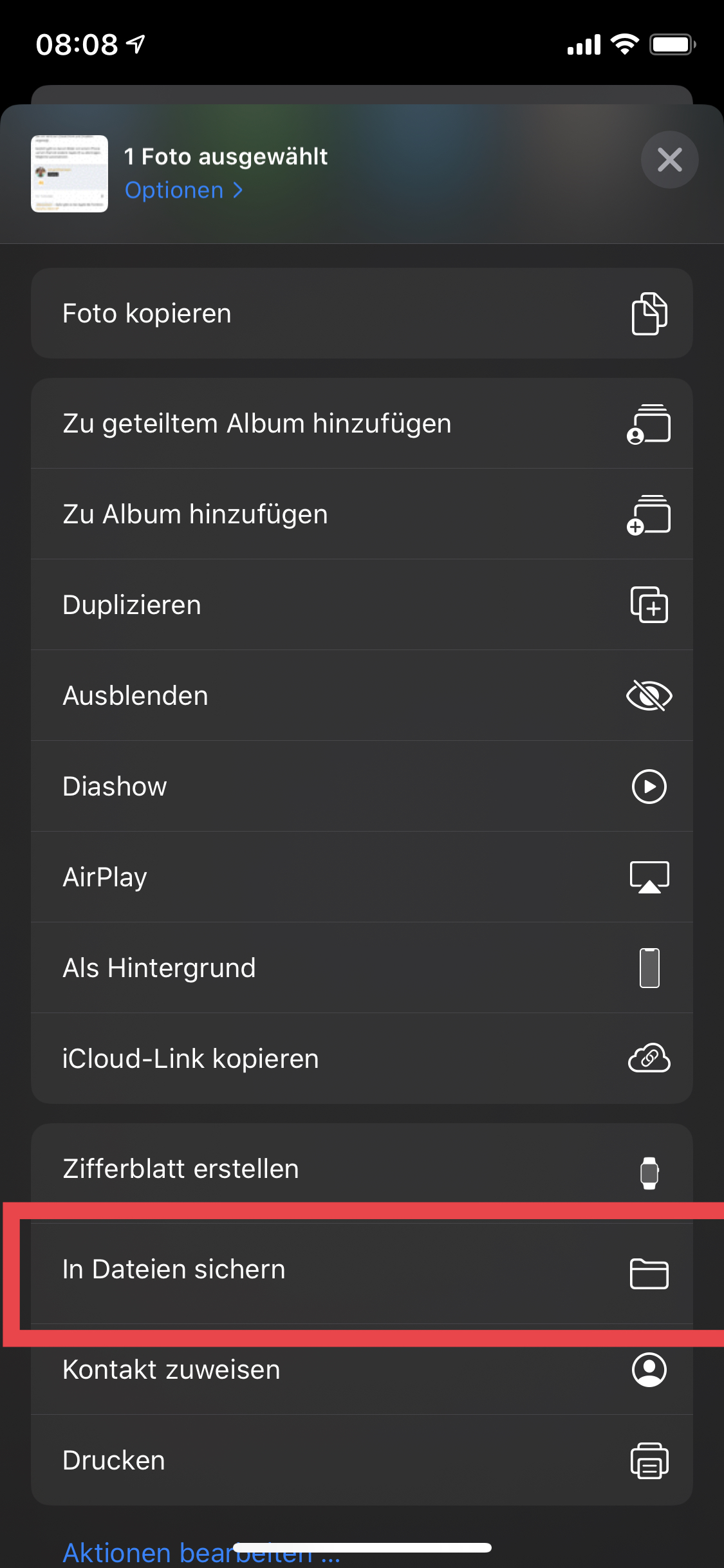Tap the selected photo thumbnail
The image size is (724, 1568).
click(70, 174)
